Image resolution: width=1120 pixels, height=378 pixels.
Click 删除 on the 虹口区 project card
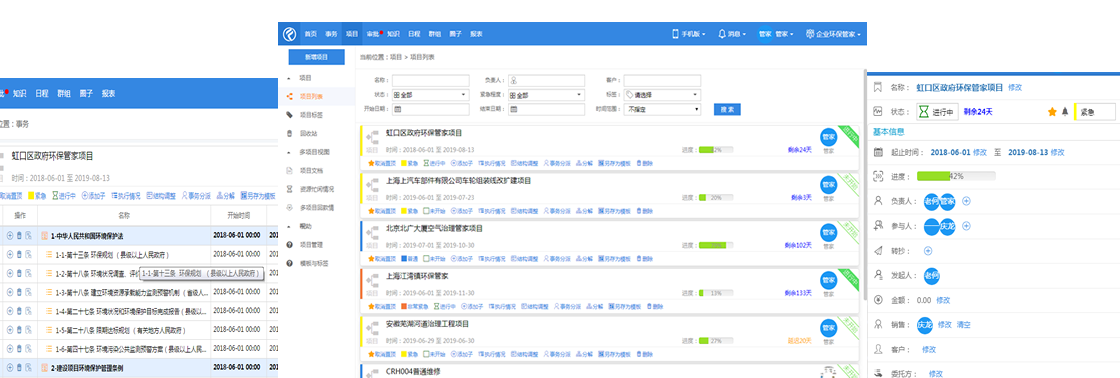click(645, 164)
